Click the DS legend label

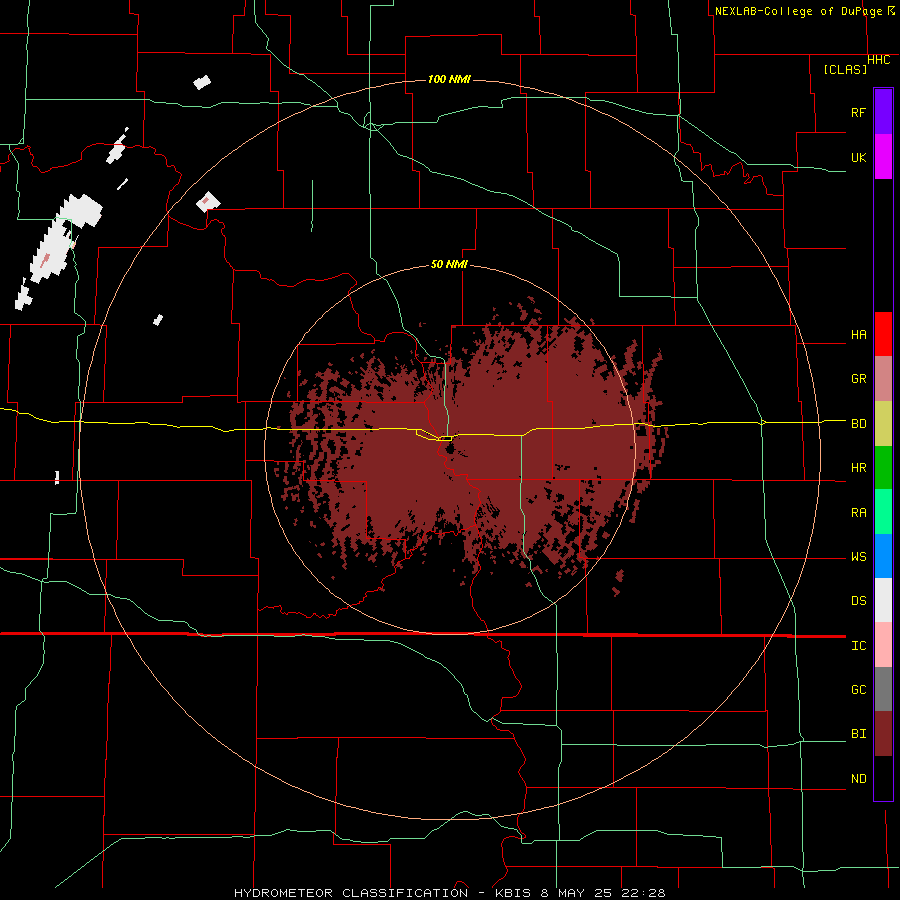click(x=858, y=601)
